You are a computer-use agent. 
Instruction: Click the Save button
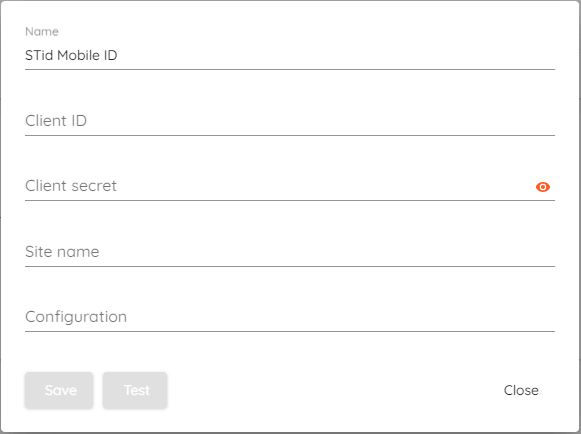pos(59,390)
